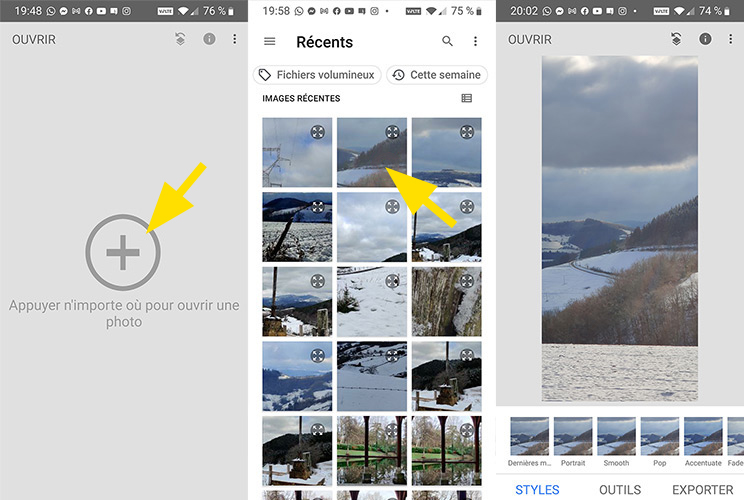744x500 pixels.
Task: Click OUVRIR in the right editor screen
Action: 530,39
